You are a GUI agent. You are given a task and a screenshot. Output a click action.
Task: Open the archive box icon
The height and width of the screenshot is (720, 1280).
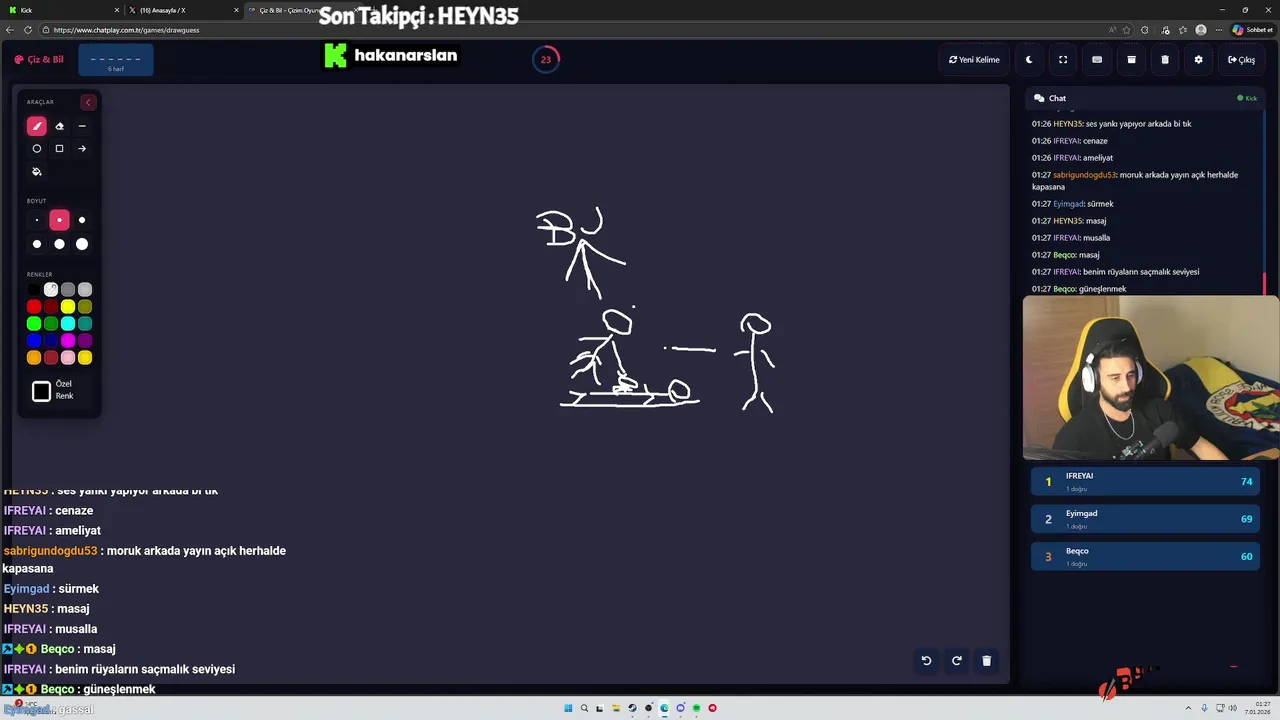(1131, 60)
